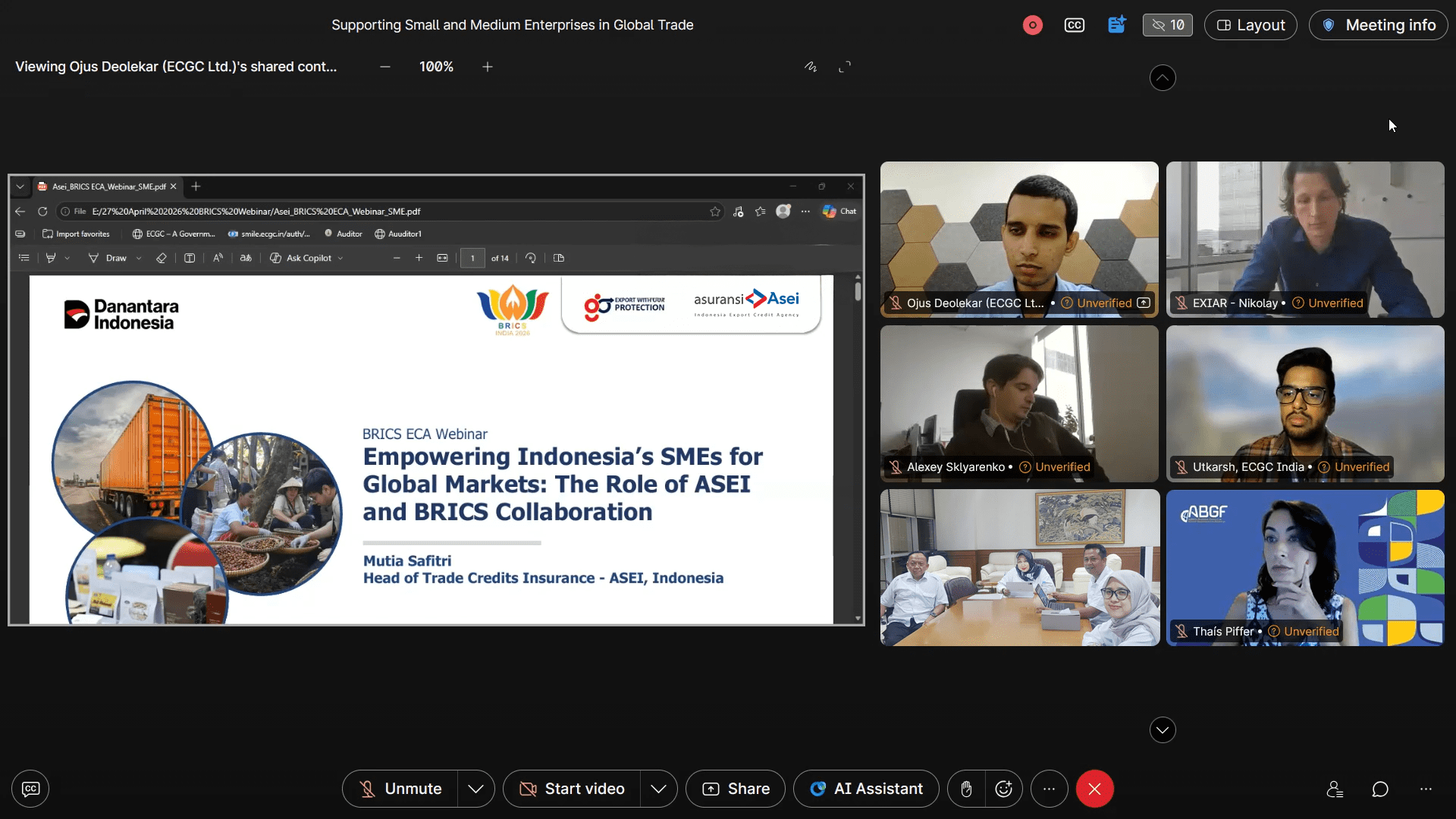1456x819 pixels.
Task: Click the rotate icon in PDF toolbar
Action: click(x=531, y=258)
